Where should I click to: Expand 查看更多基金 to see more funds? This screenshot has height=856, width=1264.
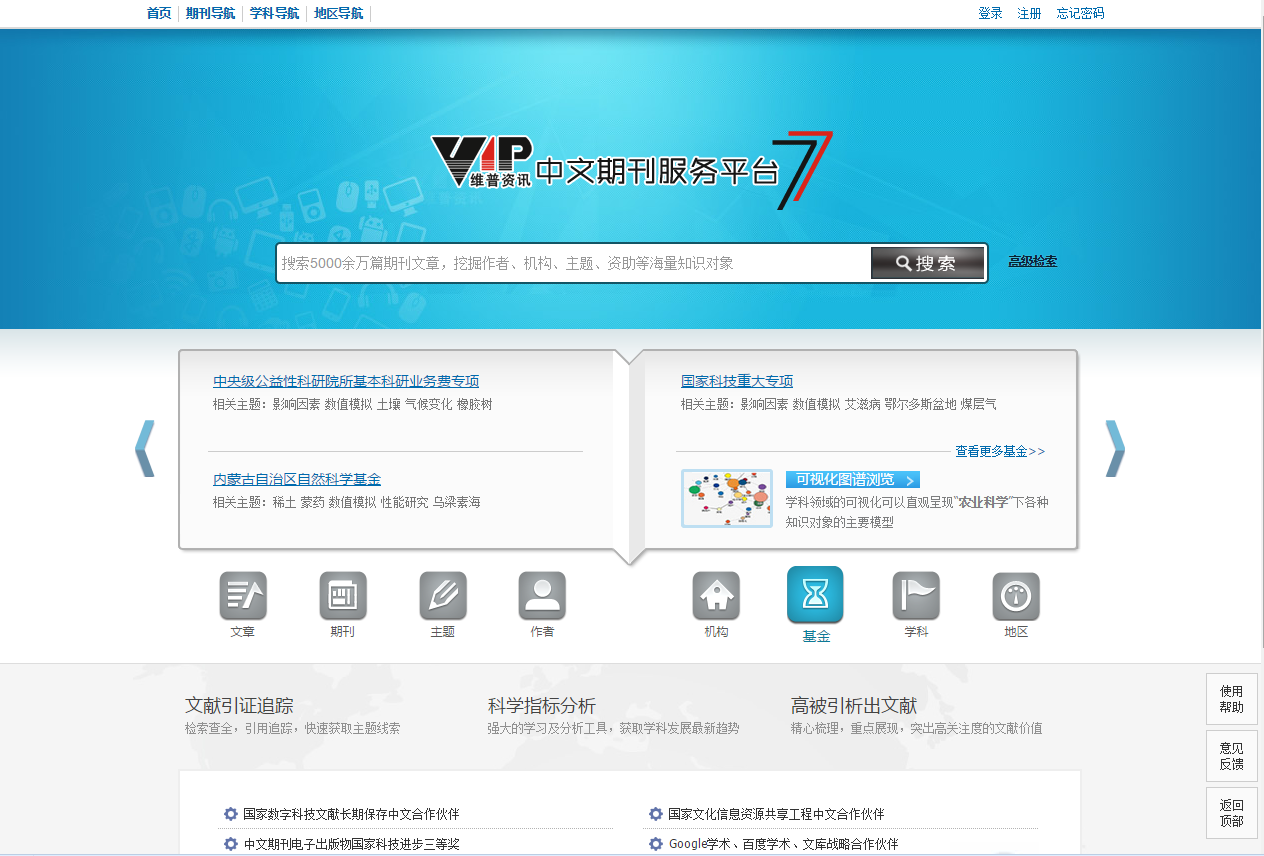pyautogui.click(x=999, y=451)
